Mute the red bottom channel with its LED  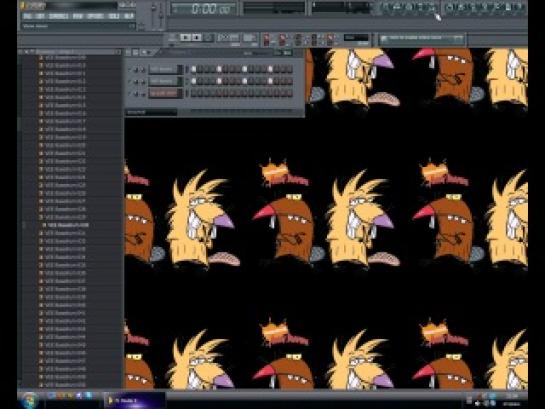click(130, 93)
